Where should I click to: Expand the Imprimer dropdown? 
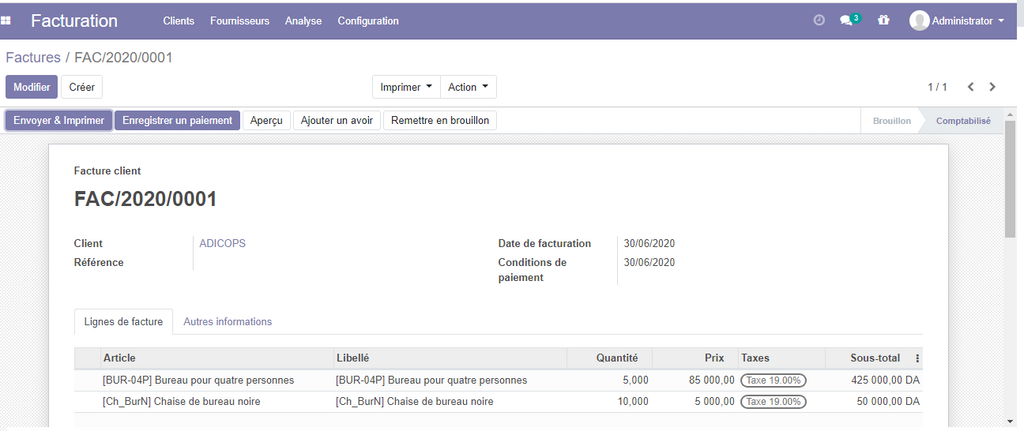click(x=406, y=87)
